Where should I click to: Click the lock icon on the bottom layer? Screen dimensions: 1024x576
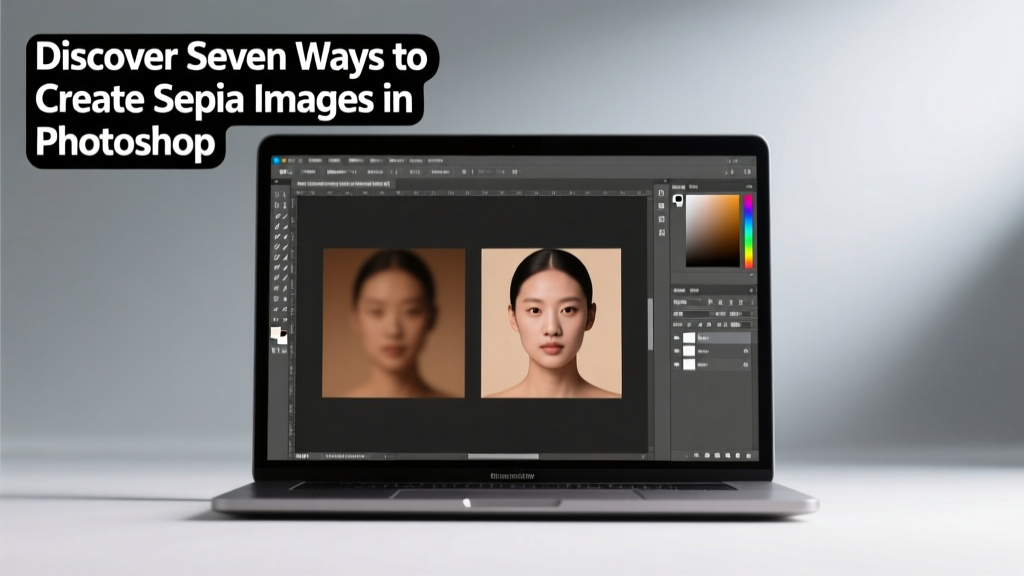pos(746,364)
